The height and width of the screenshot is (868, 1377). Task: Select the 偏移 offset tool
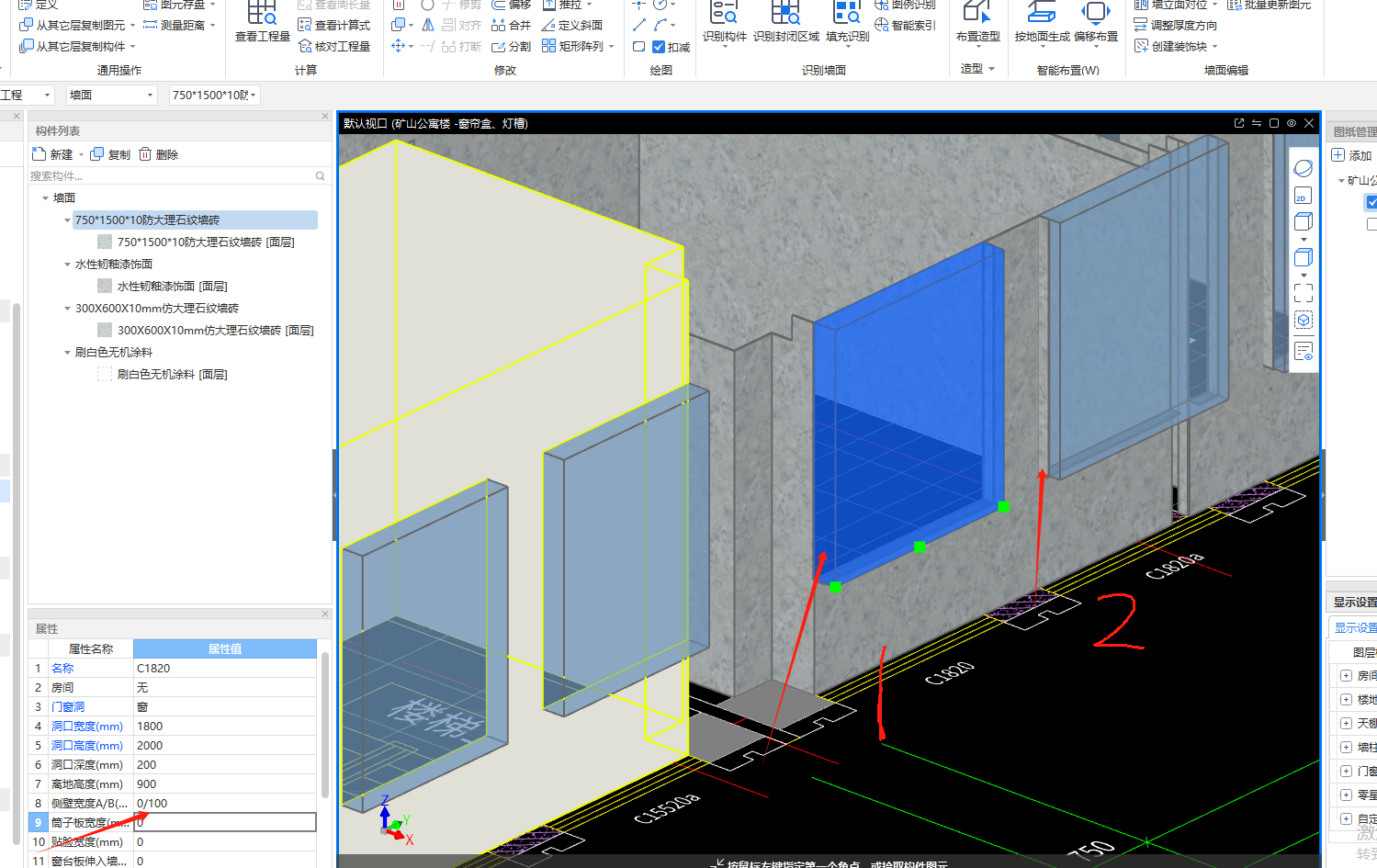(x=511, y=5)
